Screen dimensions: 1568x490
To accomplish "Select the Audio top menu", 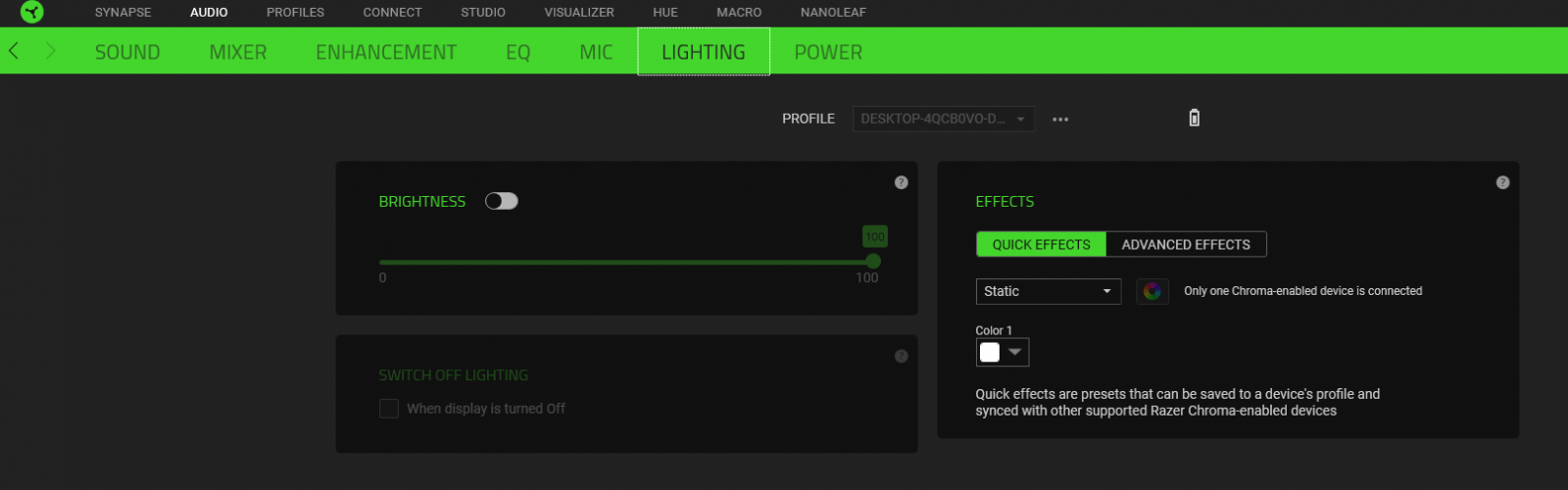I will [x=209, y=13].
